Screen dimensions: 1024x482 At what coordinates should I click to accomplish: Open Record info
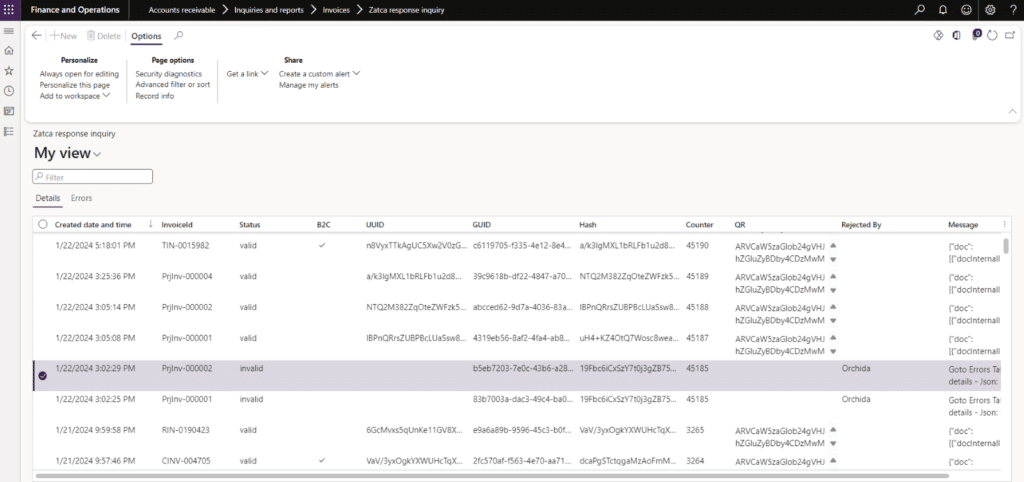point(154,96)
